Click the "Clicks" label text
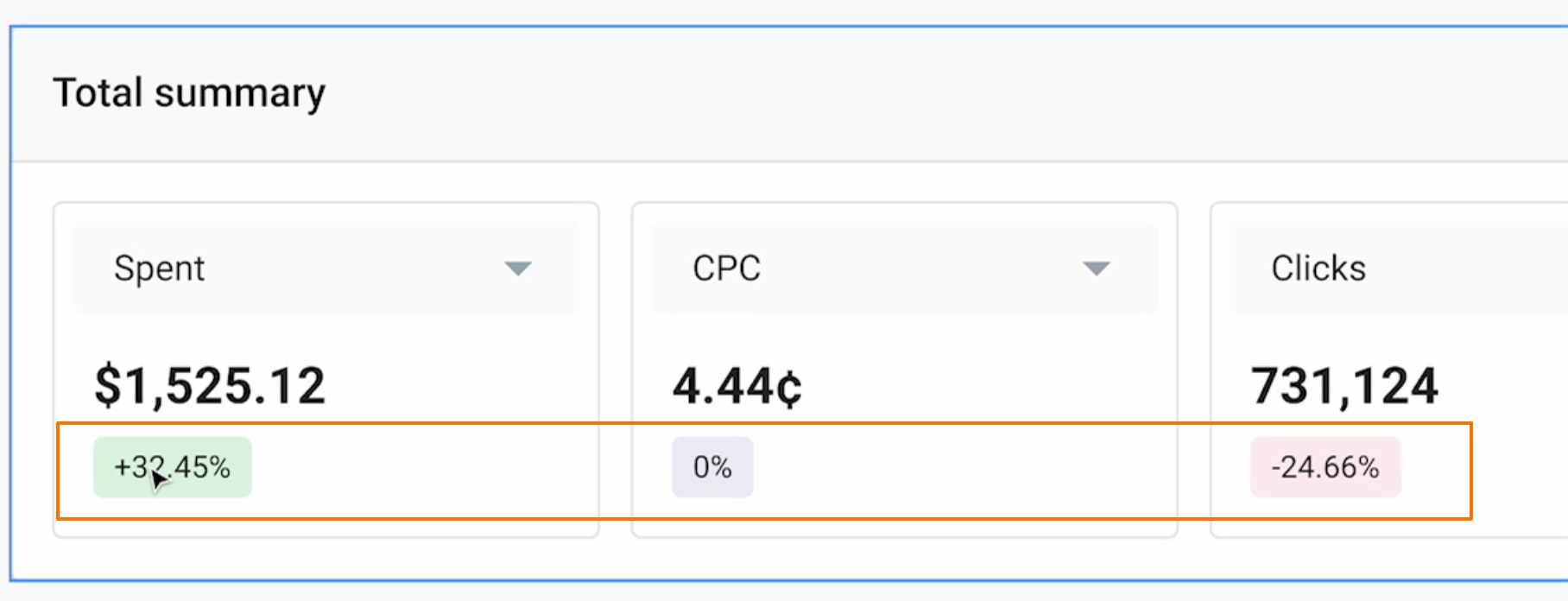This screenshot has width=1568, height=601. (x=1318, y=269)
